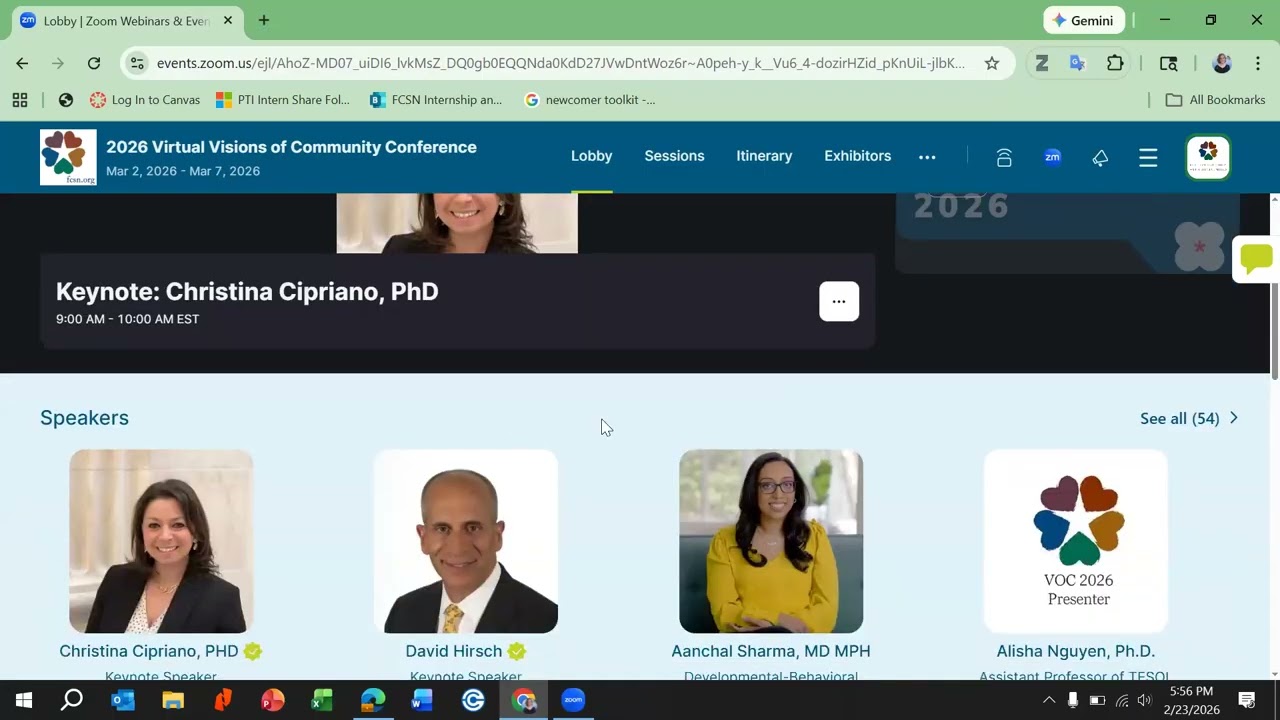1280x720 pixels.
Task: Open the three-dot options on Keynote card
Action: click(x=839, y=301)
